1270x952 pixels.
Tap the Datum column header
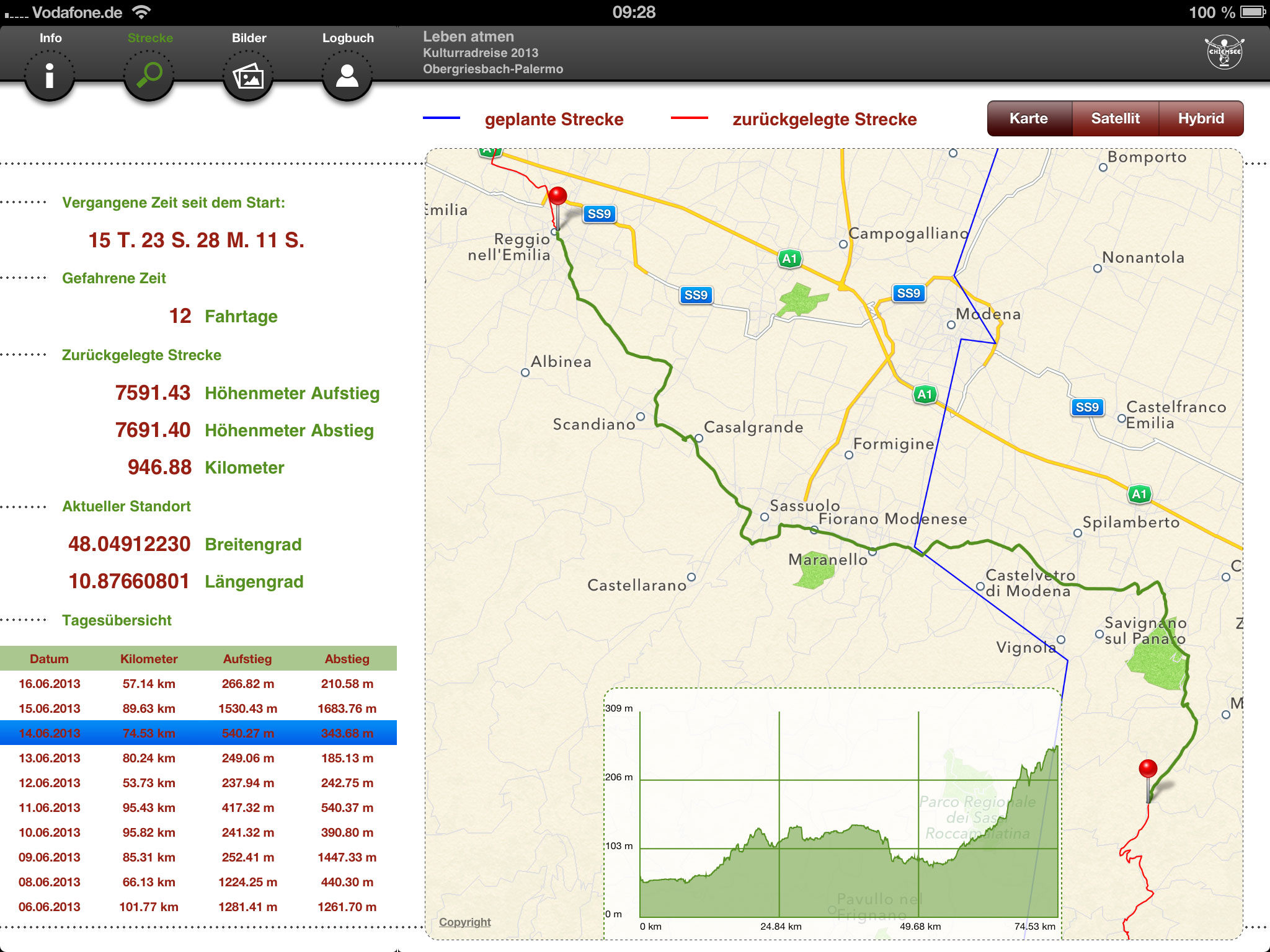pos(50,659)
